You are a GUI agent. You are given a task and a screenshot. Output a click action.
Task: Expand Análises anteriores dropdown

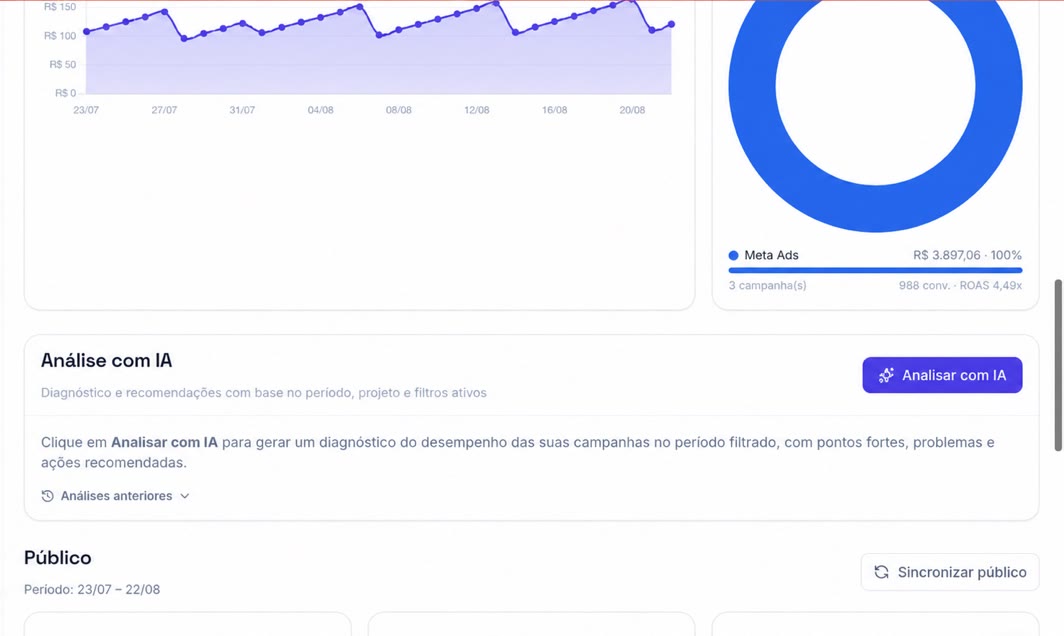115,496
